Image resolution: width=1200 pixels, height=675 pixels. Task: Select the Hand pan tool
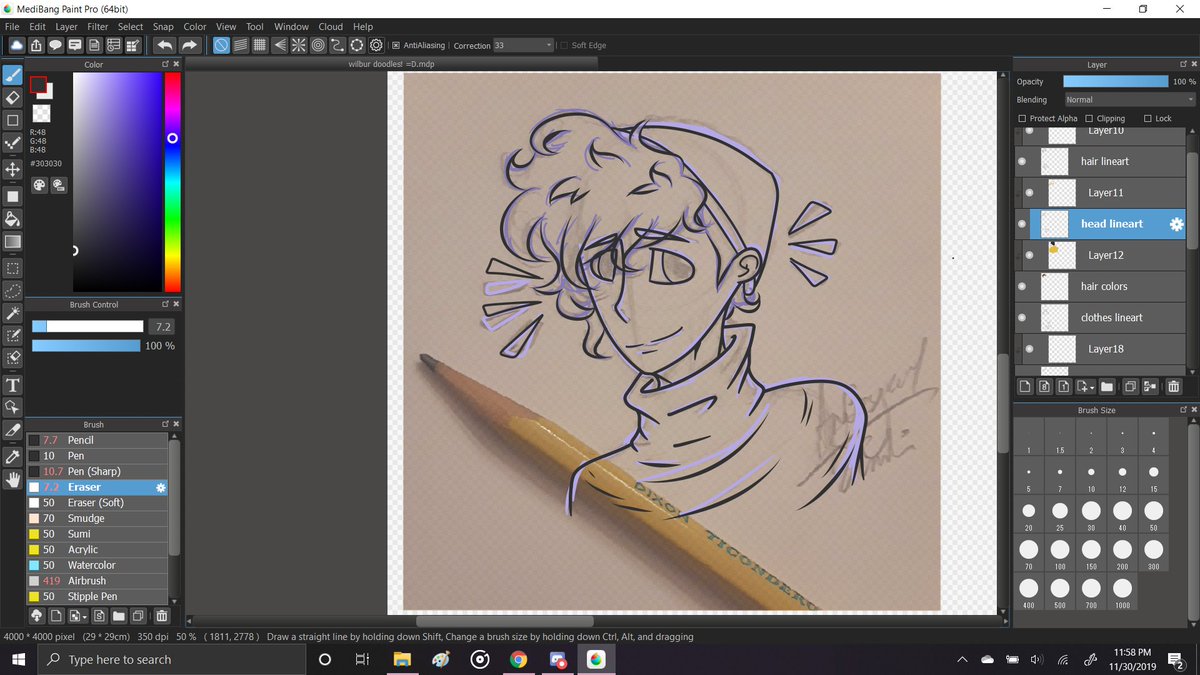(13, 480)
